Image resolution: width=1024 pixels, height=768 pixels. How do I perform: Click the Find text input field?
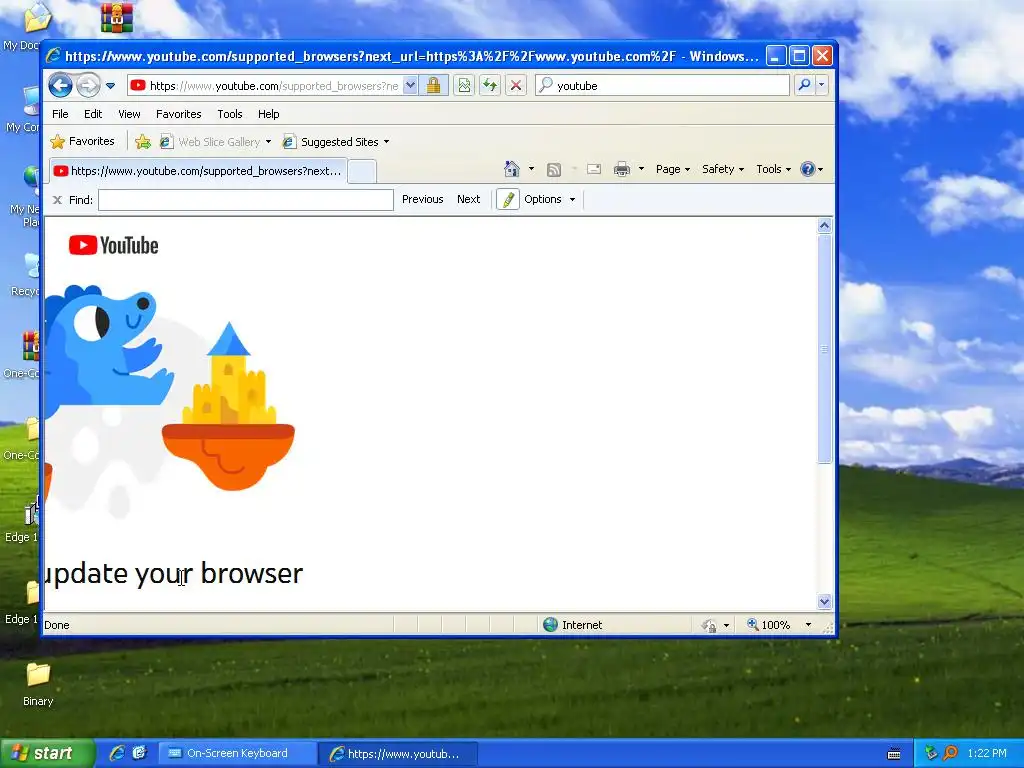tap(246, 200)
